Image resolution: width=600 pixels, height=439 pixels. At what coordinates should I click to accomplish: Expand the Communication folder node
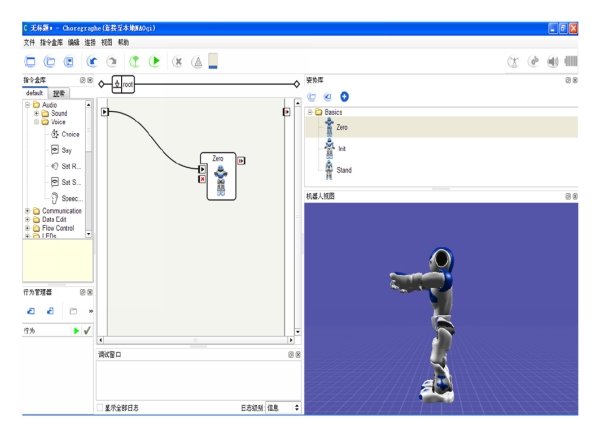point(28,211)
